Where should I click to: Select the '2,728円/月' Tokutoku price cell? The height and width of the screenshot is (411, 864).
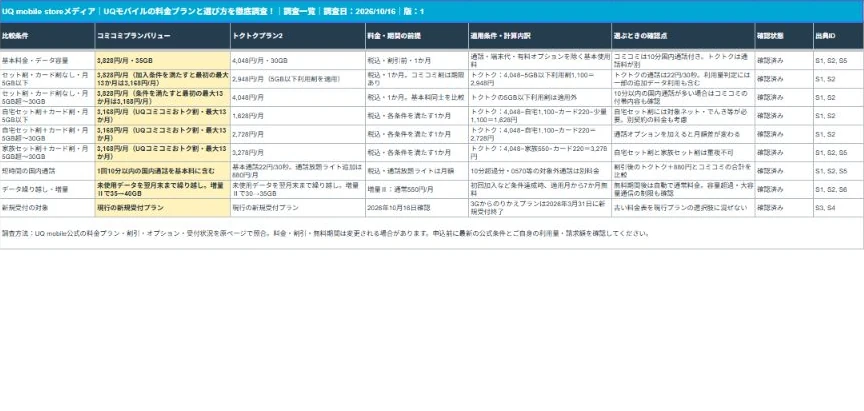pos(298,134)
